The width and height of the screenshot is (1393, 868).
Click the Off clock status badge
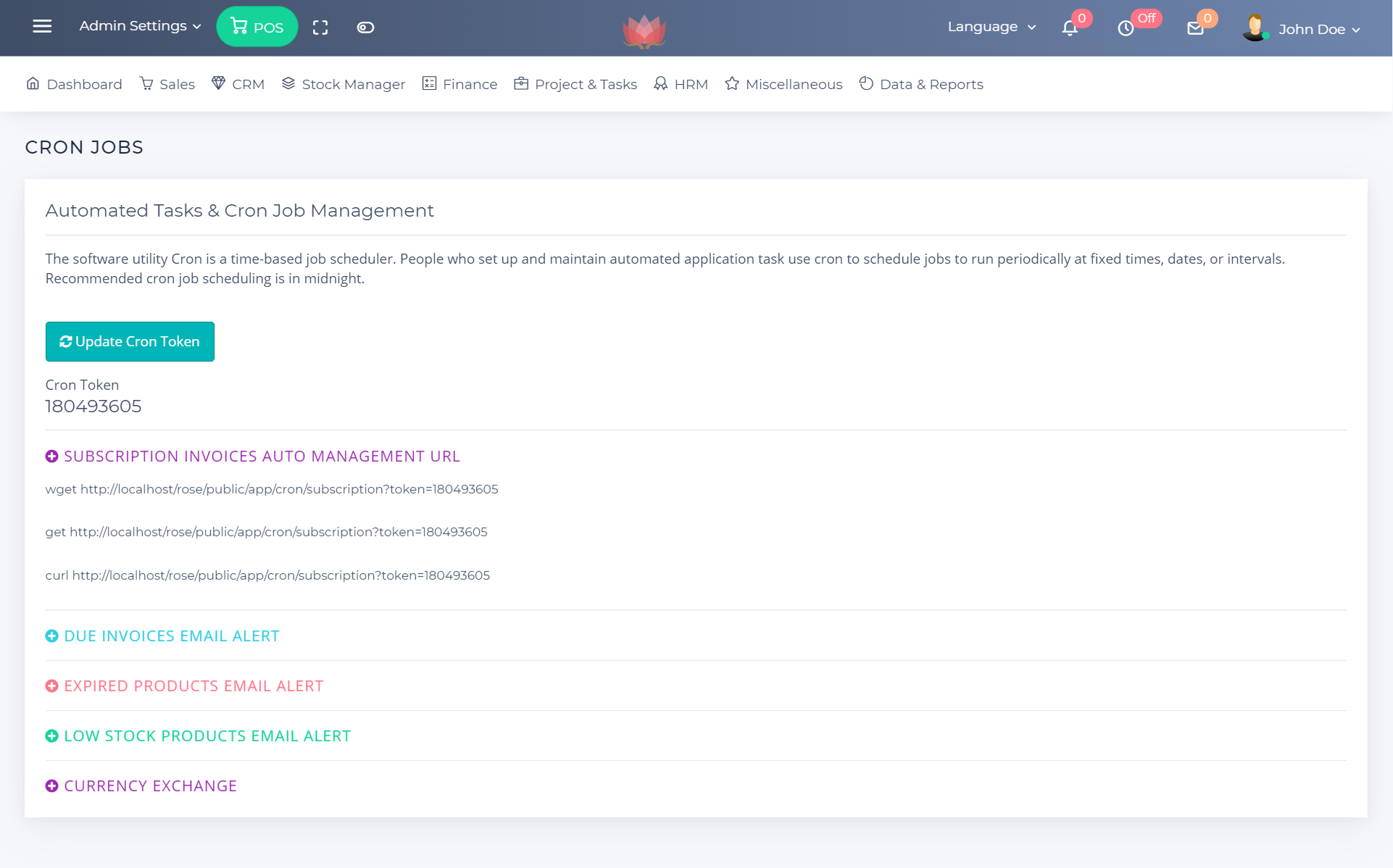[x=1146, y=18]
